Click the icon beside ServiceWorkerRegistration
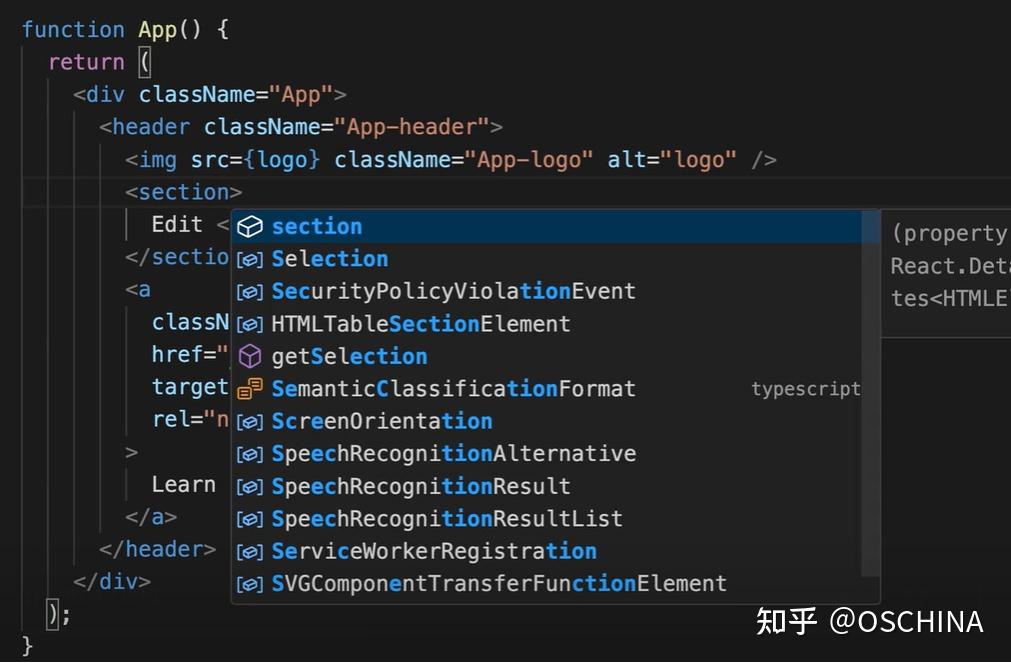1011x663 pixels. tap(249, 552)
